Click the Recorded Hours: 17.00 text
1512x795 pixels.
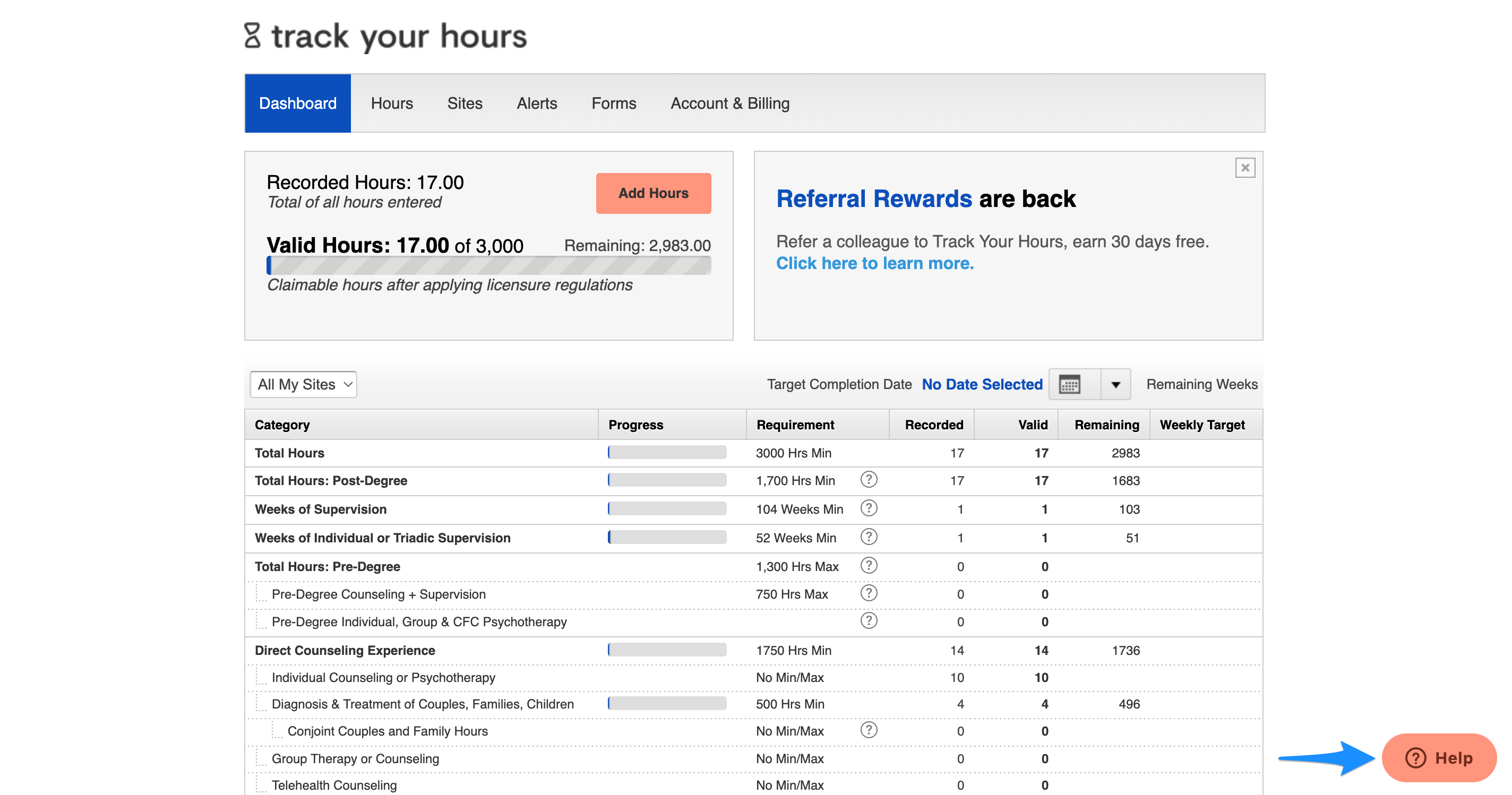[x=365, y=183]
